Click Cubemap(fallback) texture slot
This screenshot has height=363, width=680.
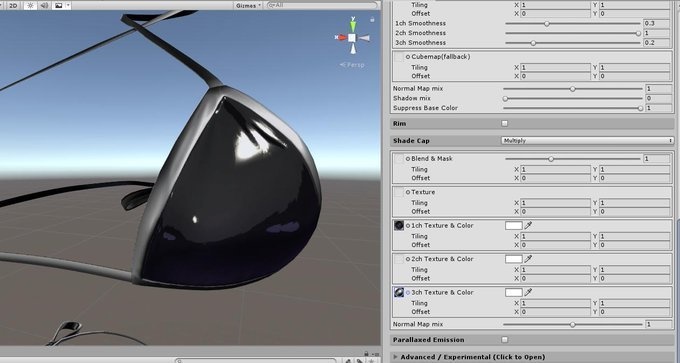(399, 57)
